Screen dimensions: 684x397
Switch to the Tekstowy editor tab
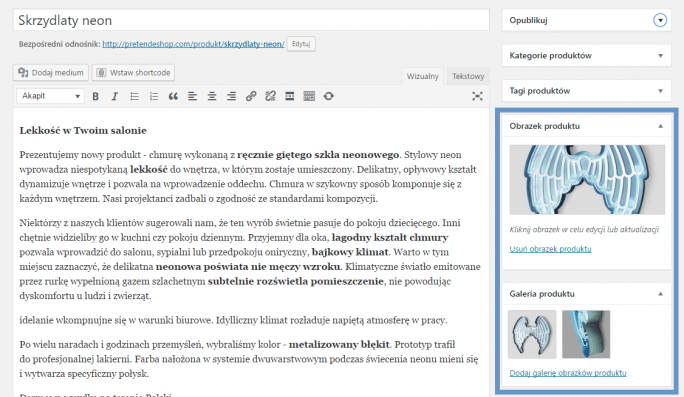coord(468,76)
